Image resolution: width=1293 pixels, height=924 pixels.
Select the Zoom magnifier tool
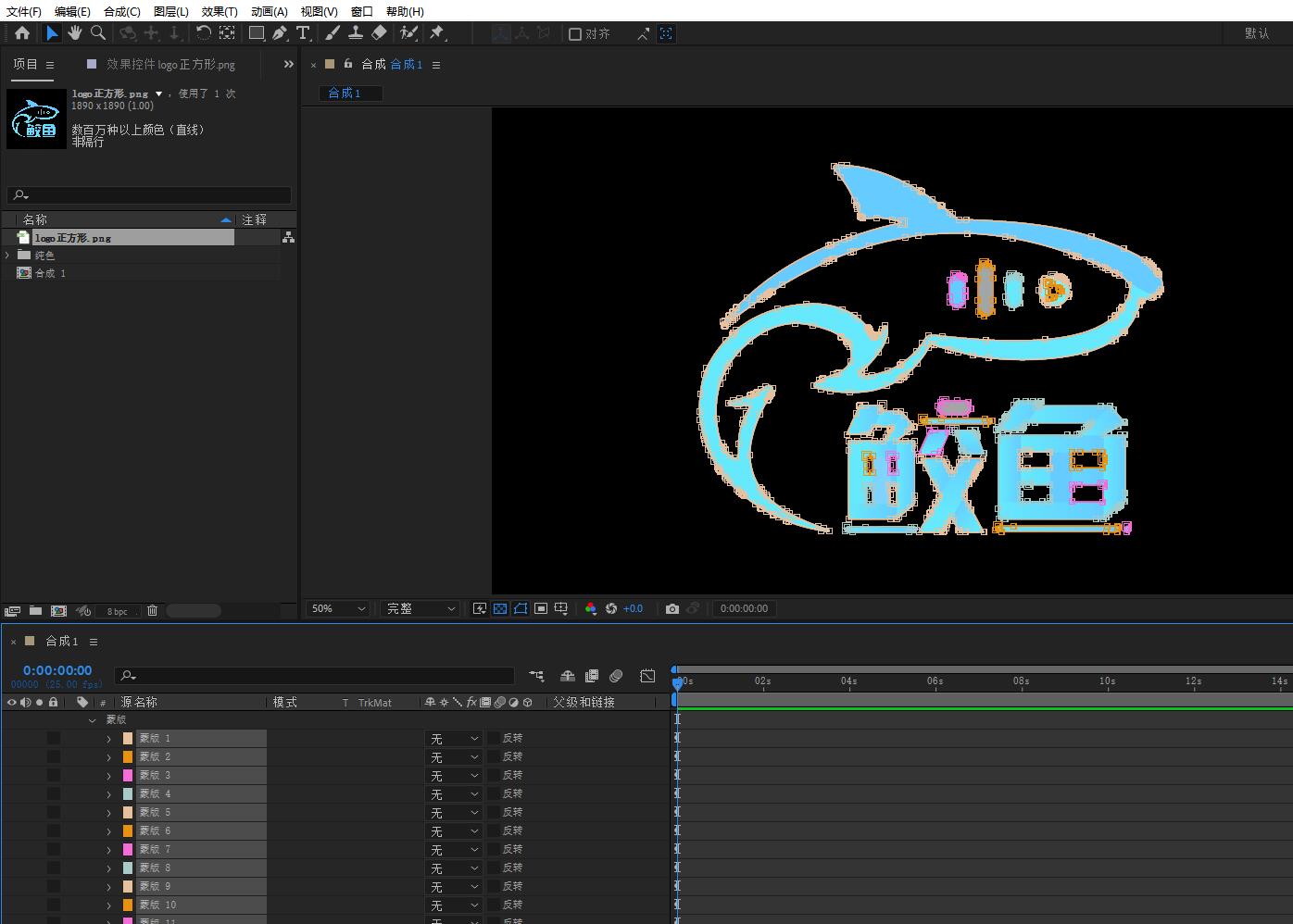click(x=98, y=33)
